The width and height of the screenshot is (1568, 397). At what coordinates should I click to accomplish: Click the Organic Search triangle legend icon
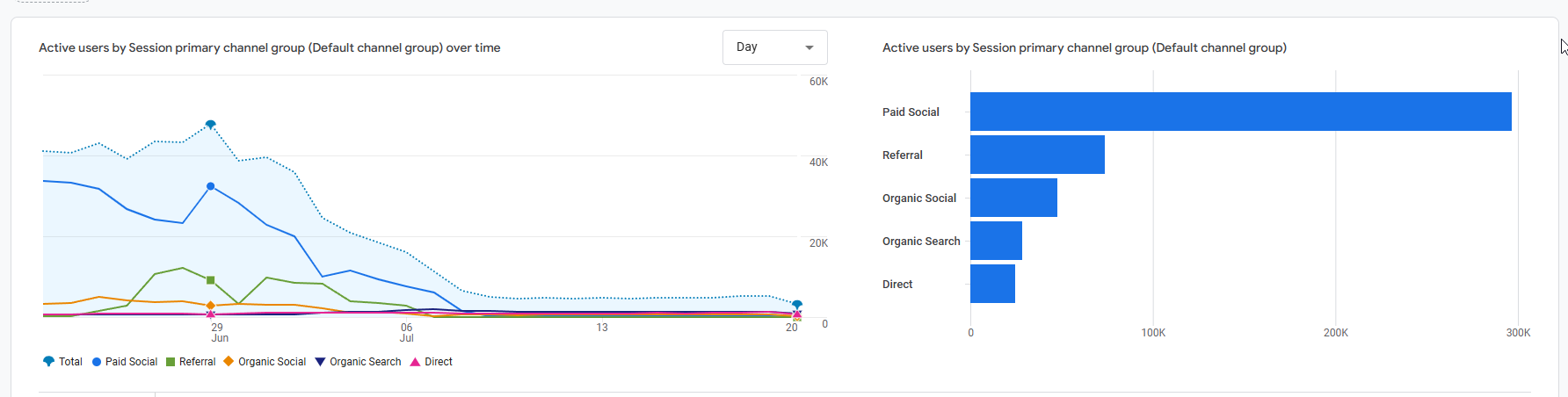click(x=320, y=362)
